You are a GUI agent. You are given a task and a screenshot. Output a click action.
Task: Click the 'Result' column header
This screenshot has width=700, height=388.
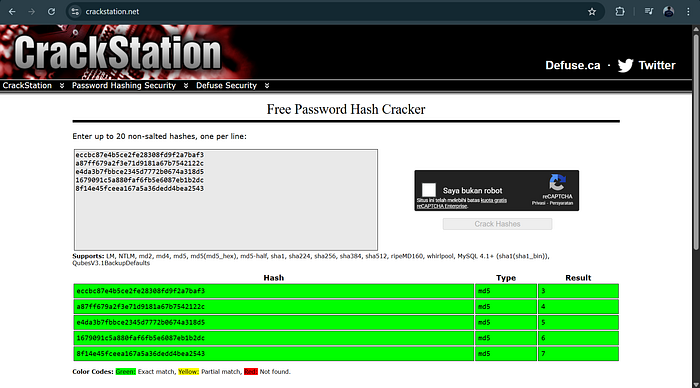coord(578,278)
